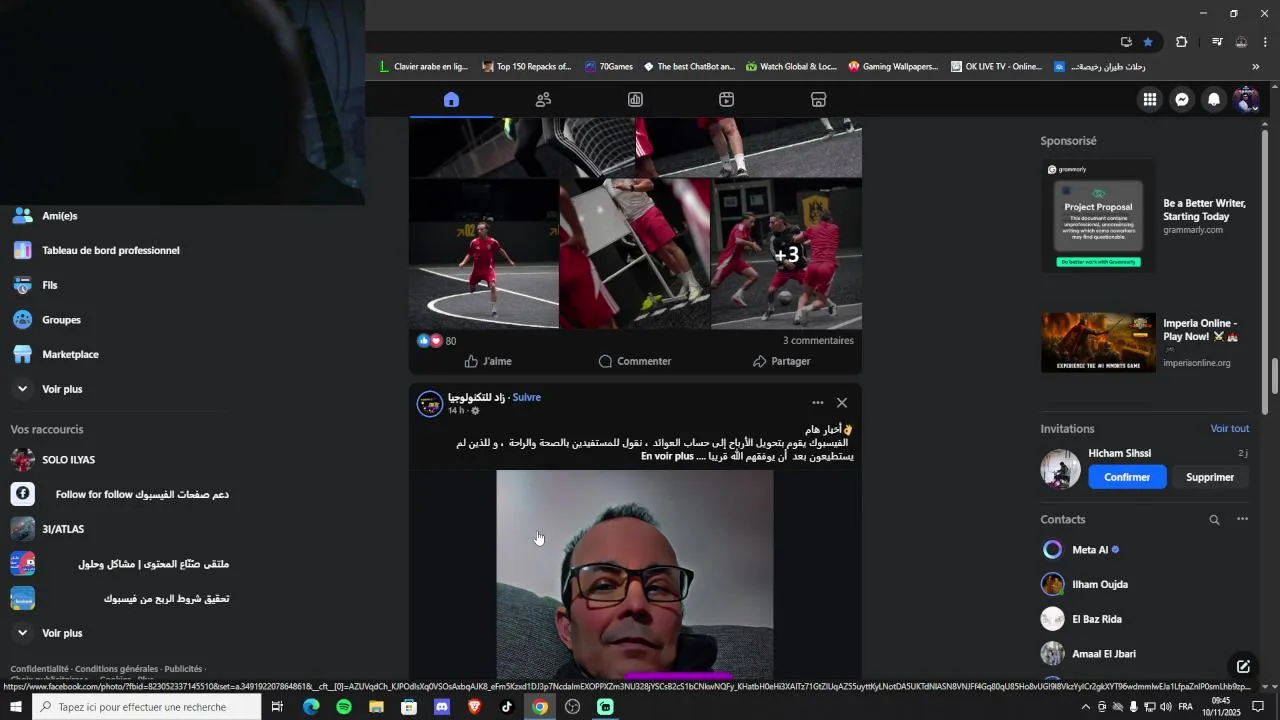Screen dimensions: 1280x720
Task: Click the taskbar search box
Action: (x=148, y=707)
